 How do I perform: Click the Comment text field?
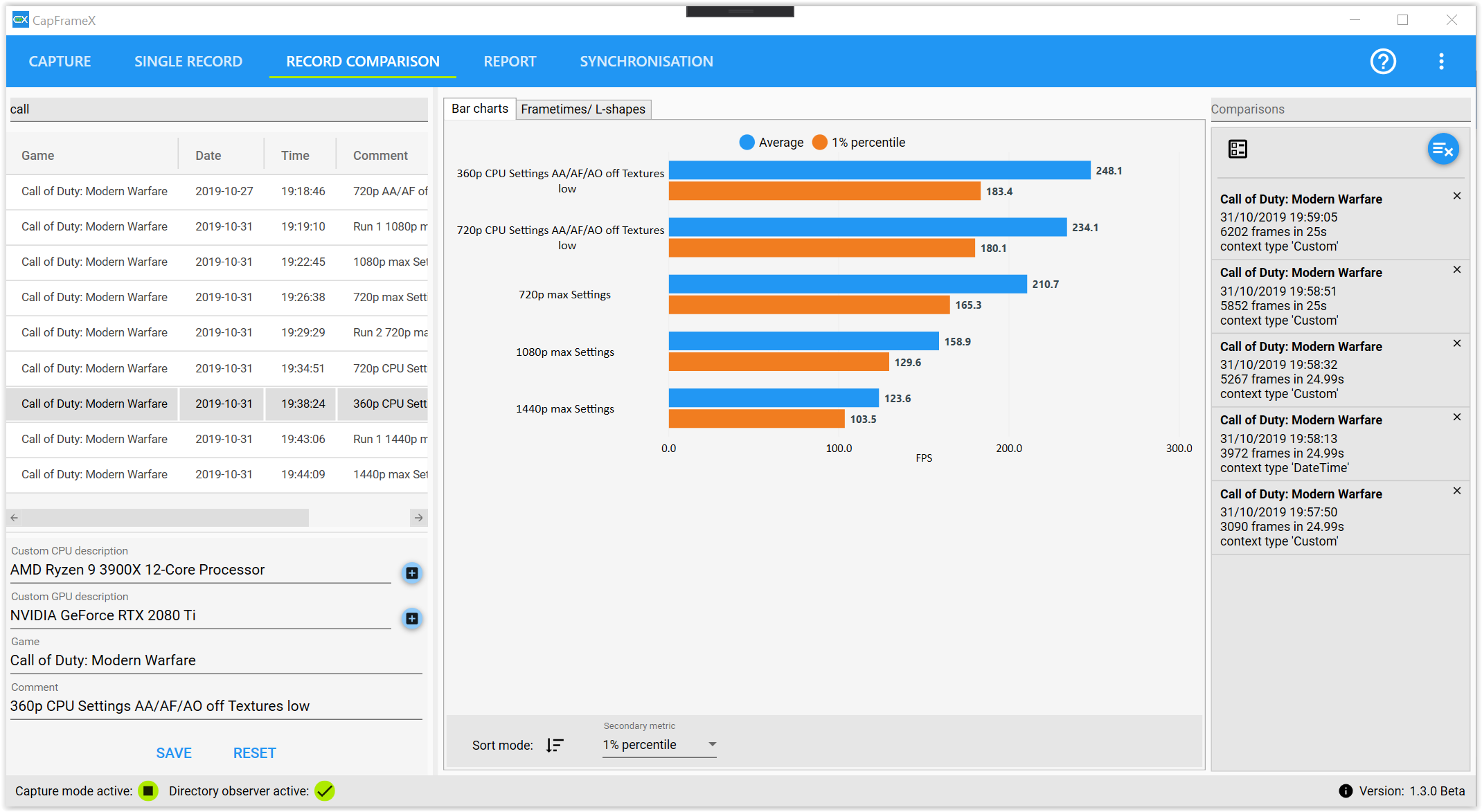click(216, 706)
